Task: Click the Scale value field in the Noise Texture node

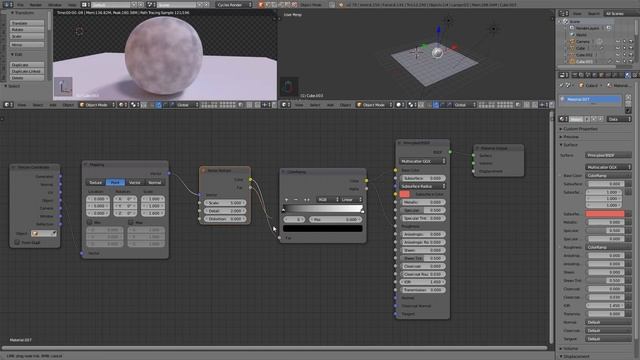Action: pos(225,203)
